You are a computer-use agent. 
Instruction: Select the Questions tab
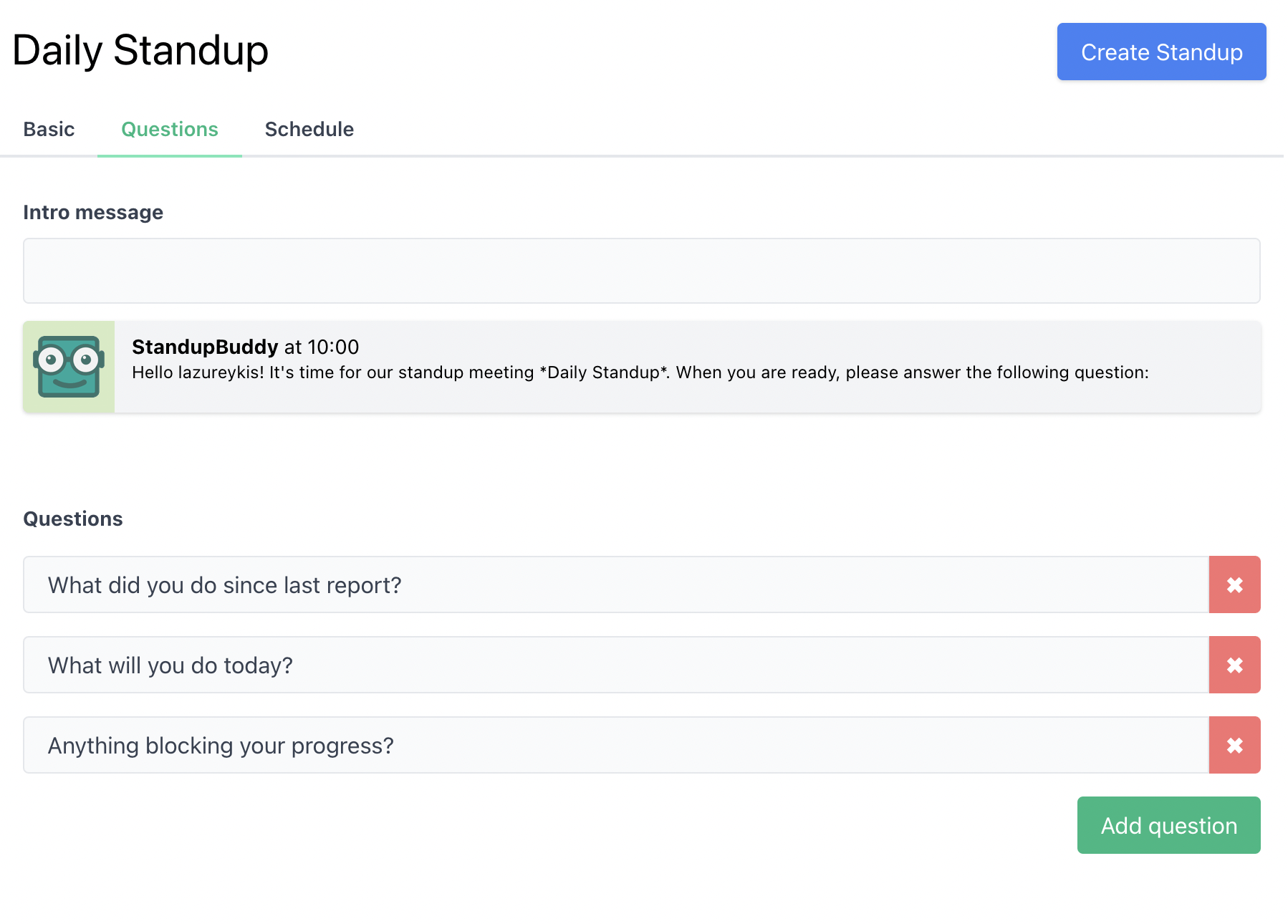pyautogui.click(x=170, y=129)
